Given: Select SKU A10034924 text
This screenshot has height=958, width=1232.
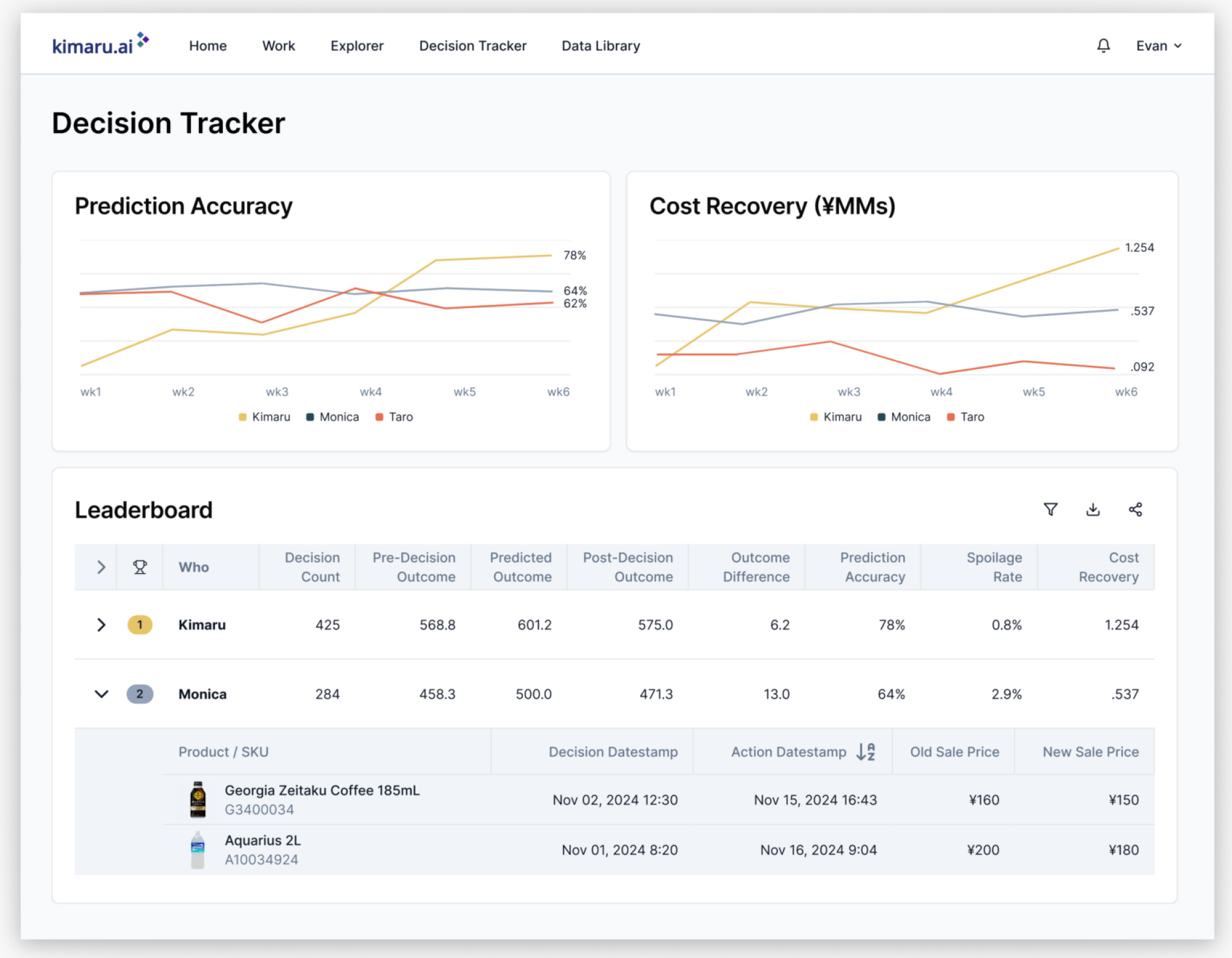Looking at the screenshot, I should (x=261, y=859).
